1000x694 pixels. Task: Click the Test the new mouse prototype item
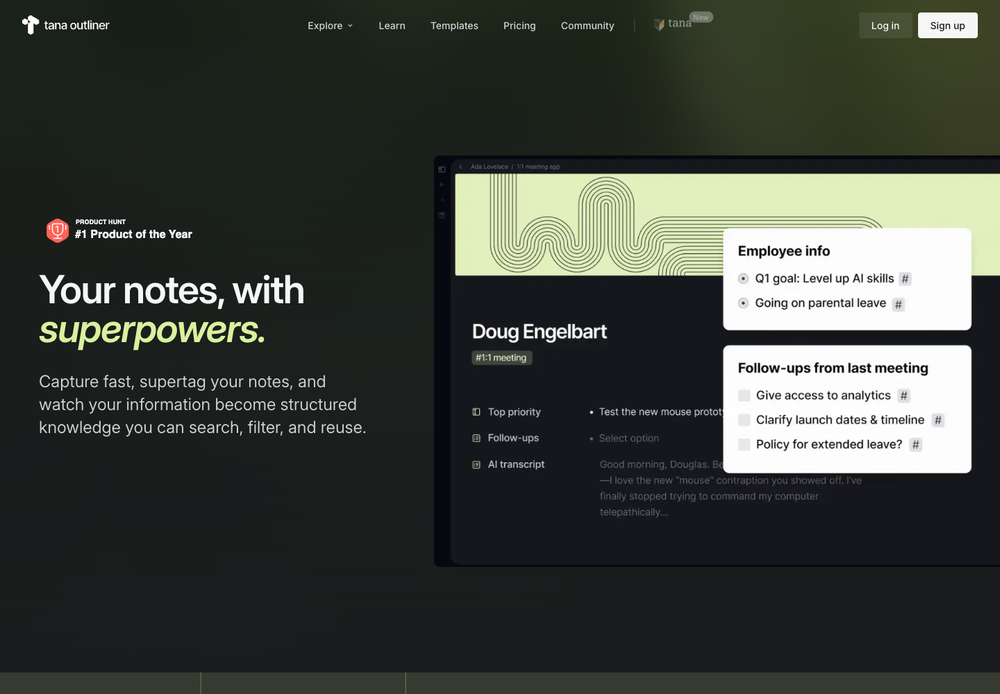point(661,412)
